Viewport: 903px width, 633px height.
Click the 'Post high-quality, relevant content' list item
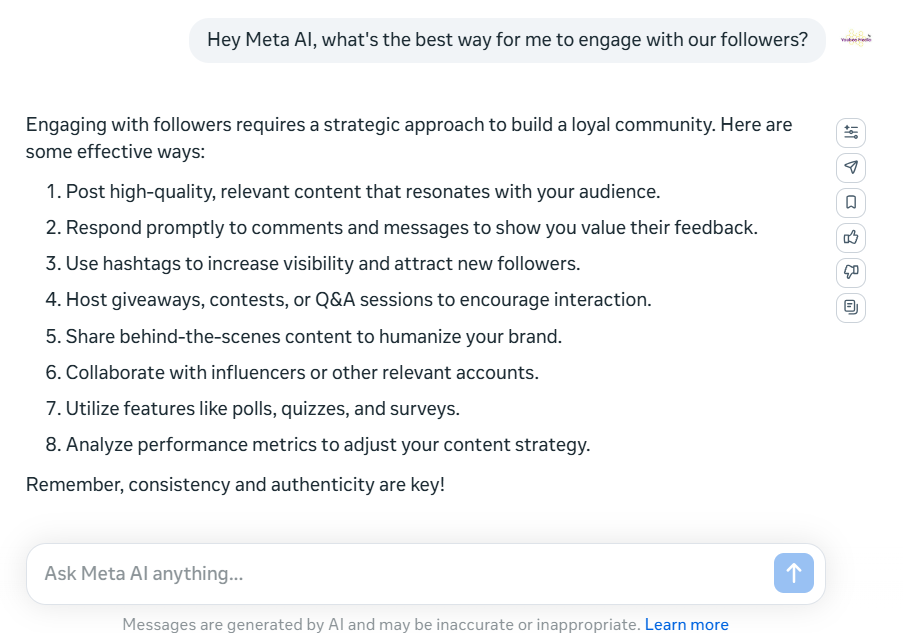[363, 191]
